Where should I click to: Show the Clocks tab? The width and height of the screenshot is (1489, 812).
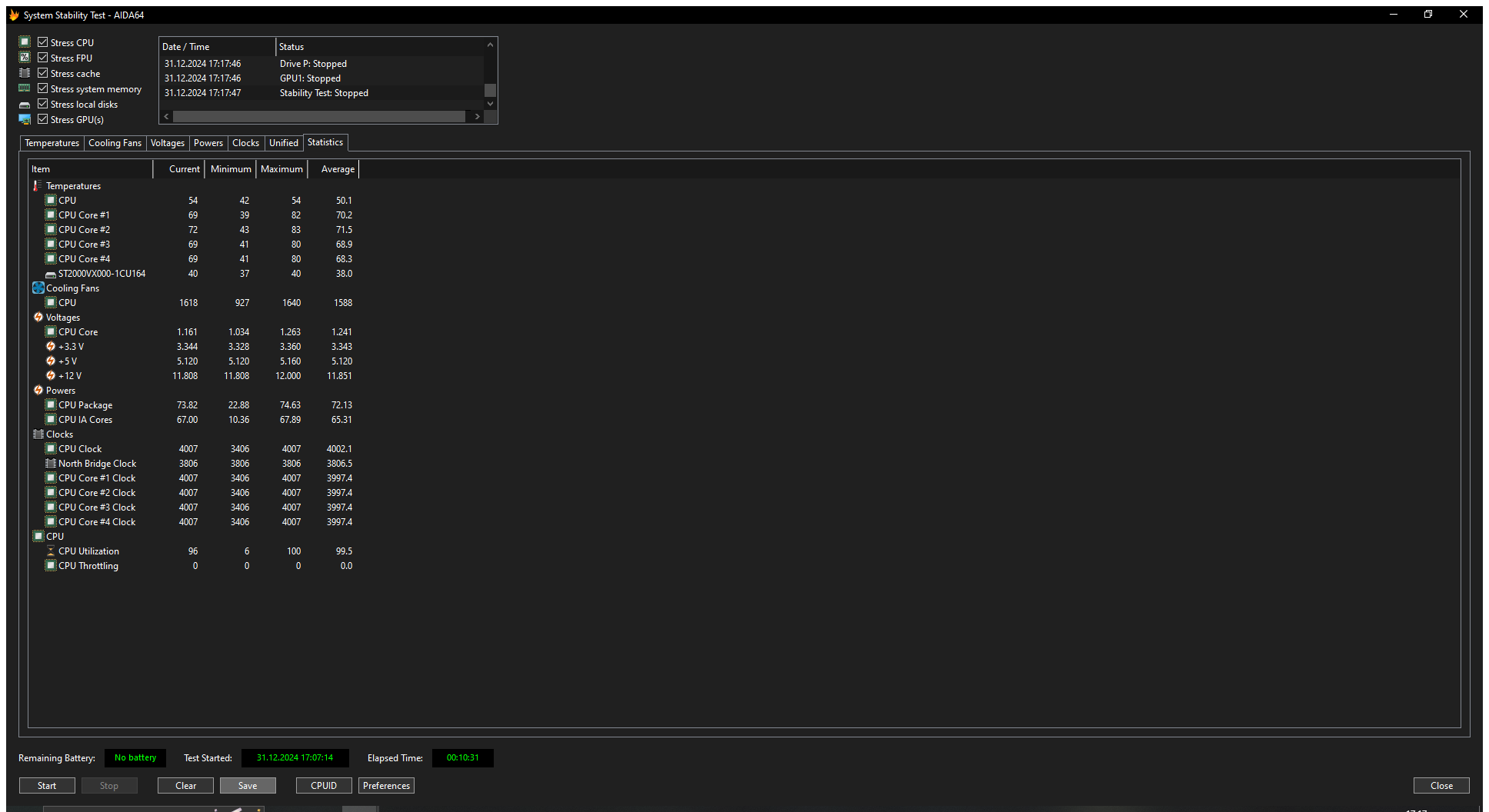[245, 143]
